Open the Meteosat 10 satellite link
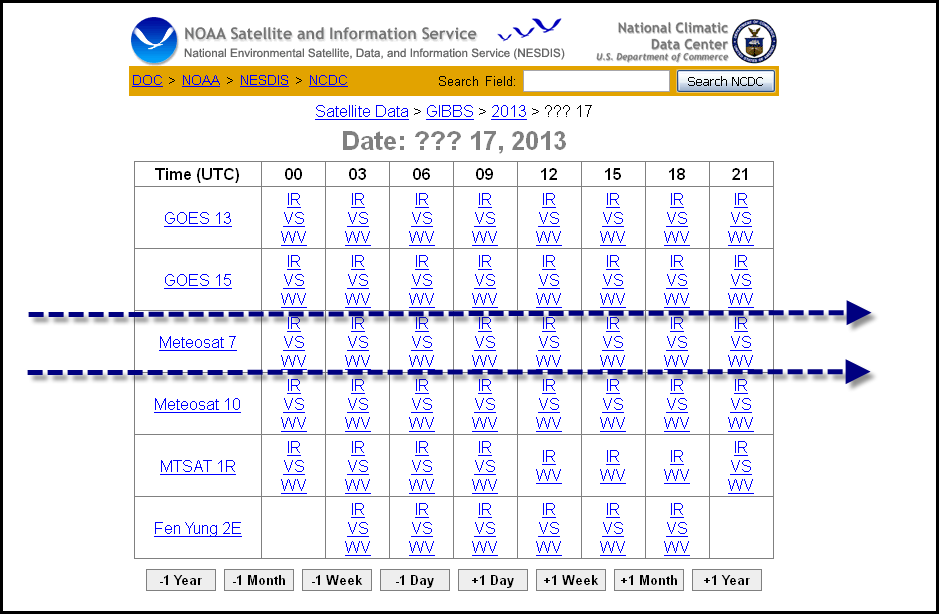The image size is (939, 614). 198,404
